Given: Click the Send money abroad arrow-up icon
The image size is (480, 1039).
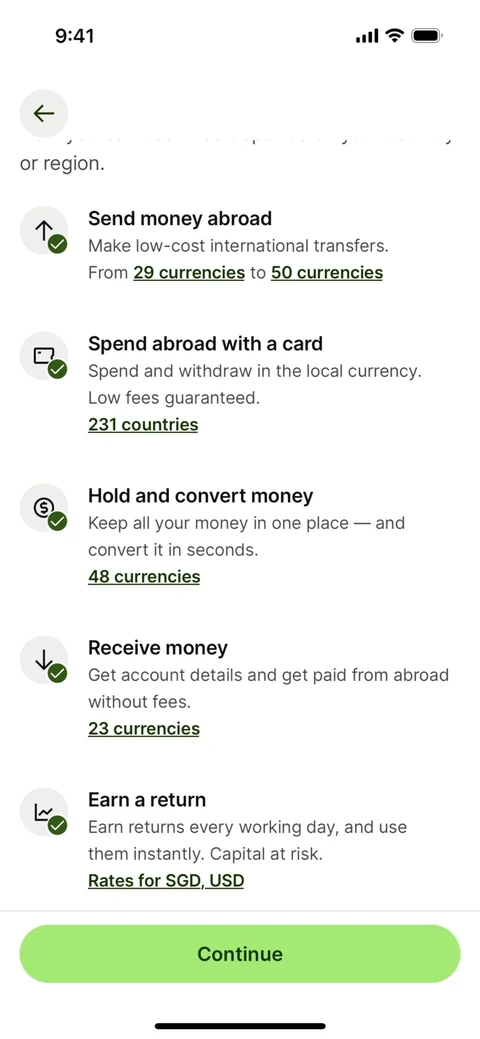Looking at the screenshot, I should pyautogui.click(x=44, y=231).
